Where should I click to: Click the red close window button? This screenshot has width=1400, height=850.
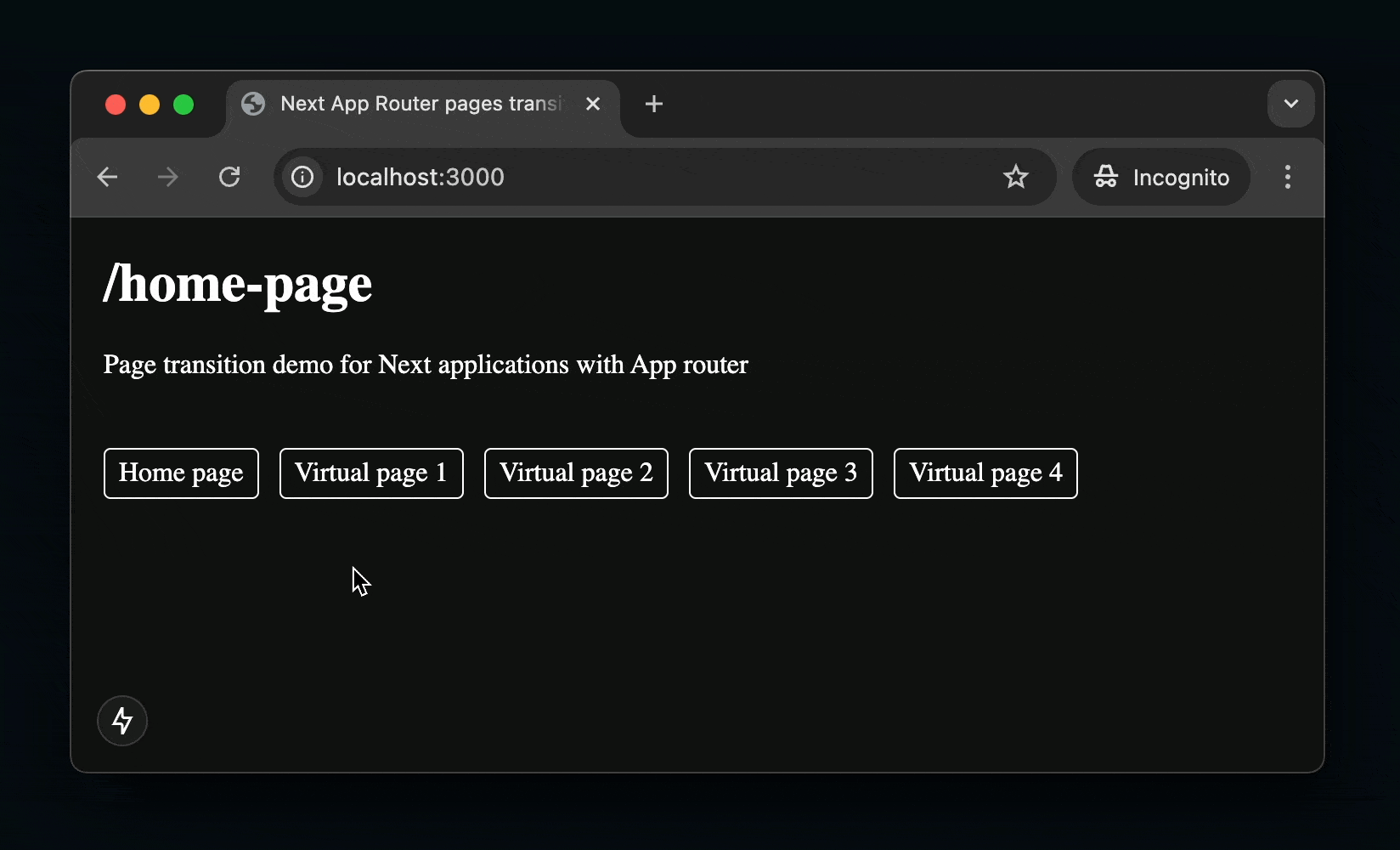116,105
